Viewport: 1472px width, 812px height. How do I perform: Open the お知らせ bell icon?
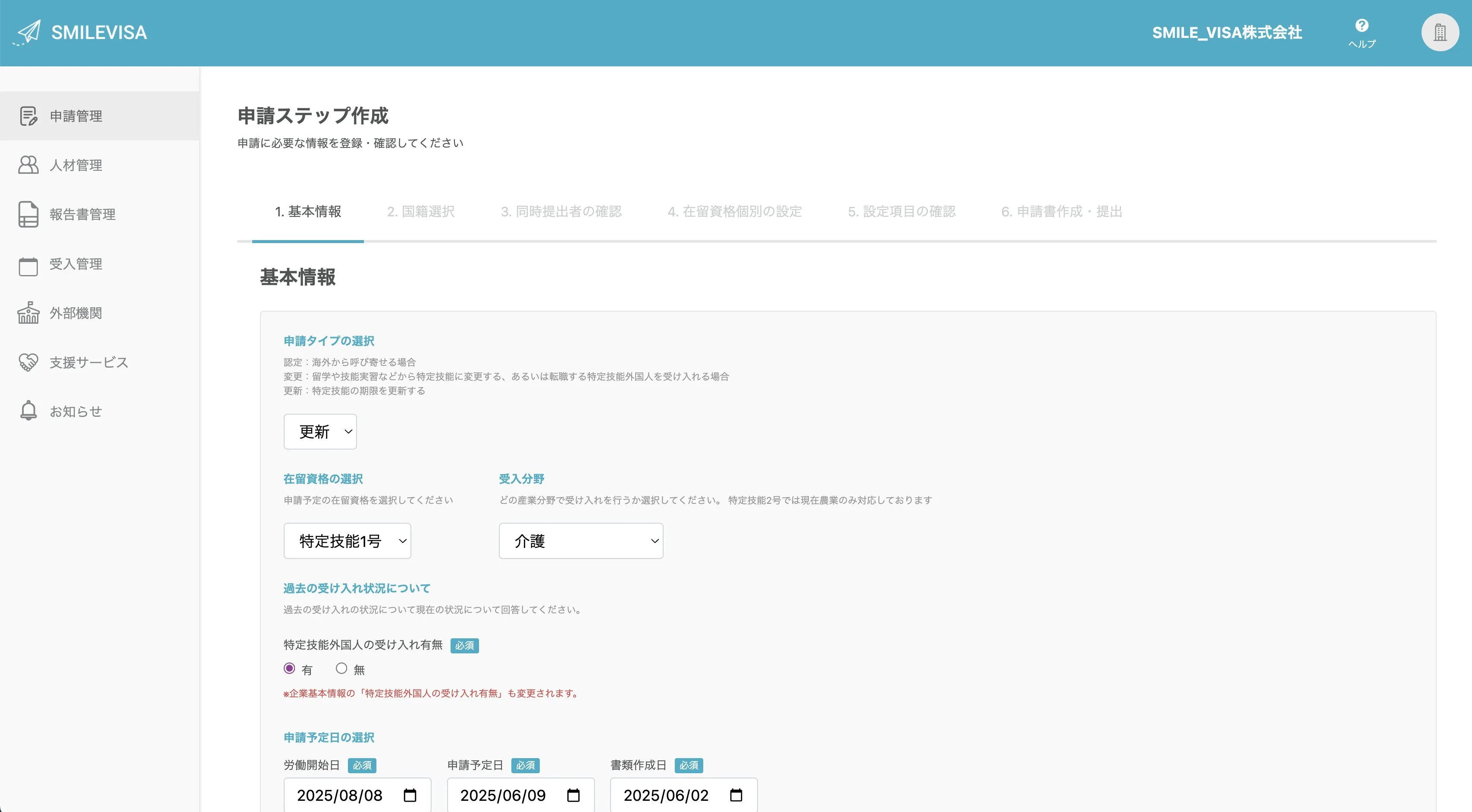28,411
